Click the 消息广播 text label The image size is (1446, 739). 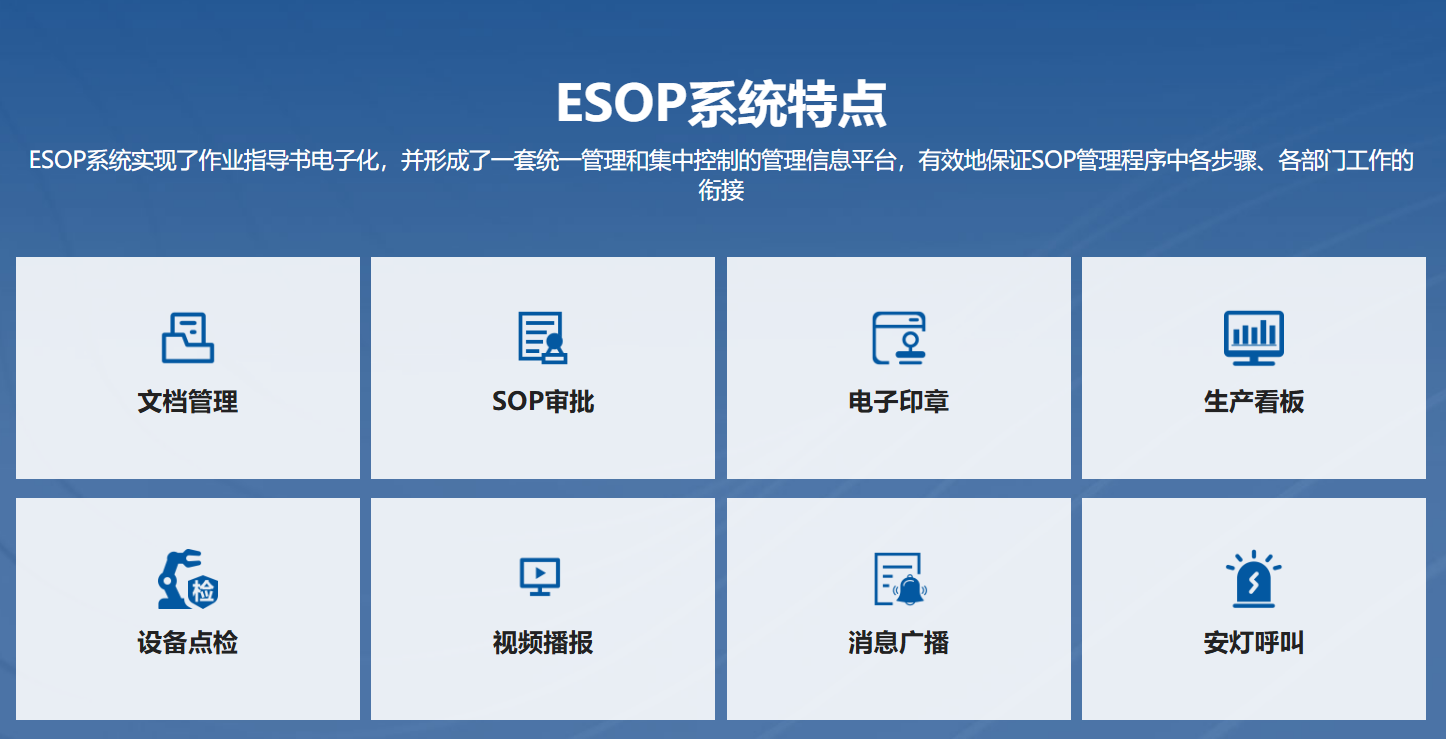pos(898,643)
